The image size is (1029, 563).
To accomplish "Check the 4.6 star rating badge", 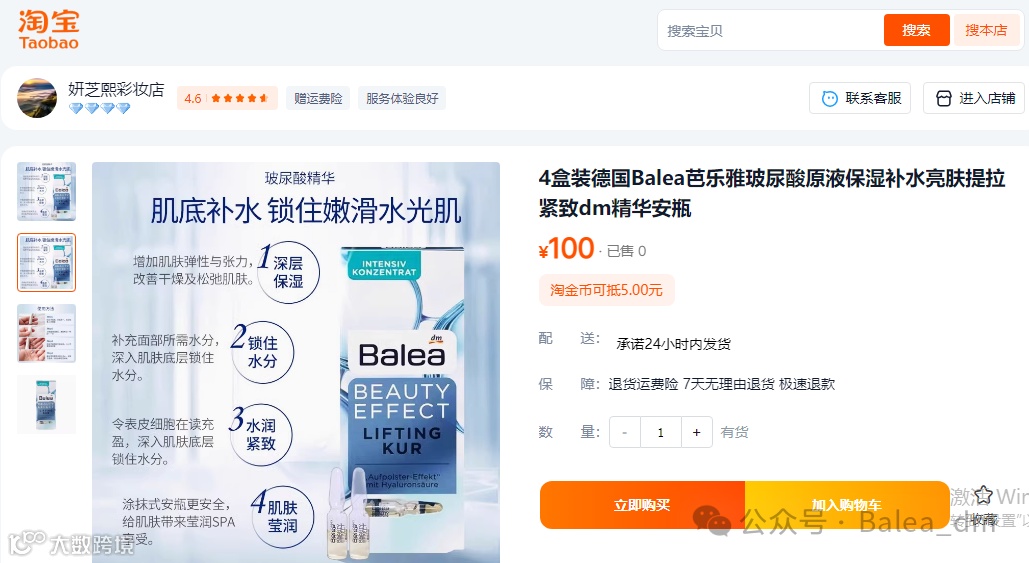I will point(227,98).
